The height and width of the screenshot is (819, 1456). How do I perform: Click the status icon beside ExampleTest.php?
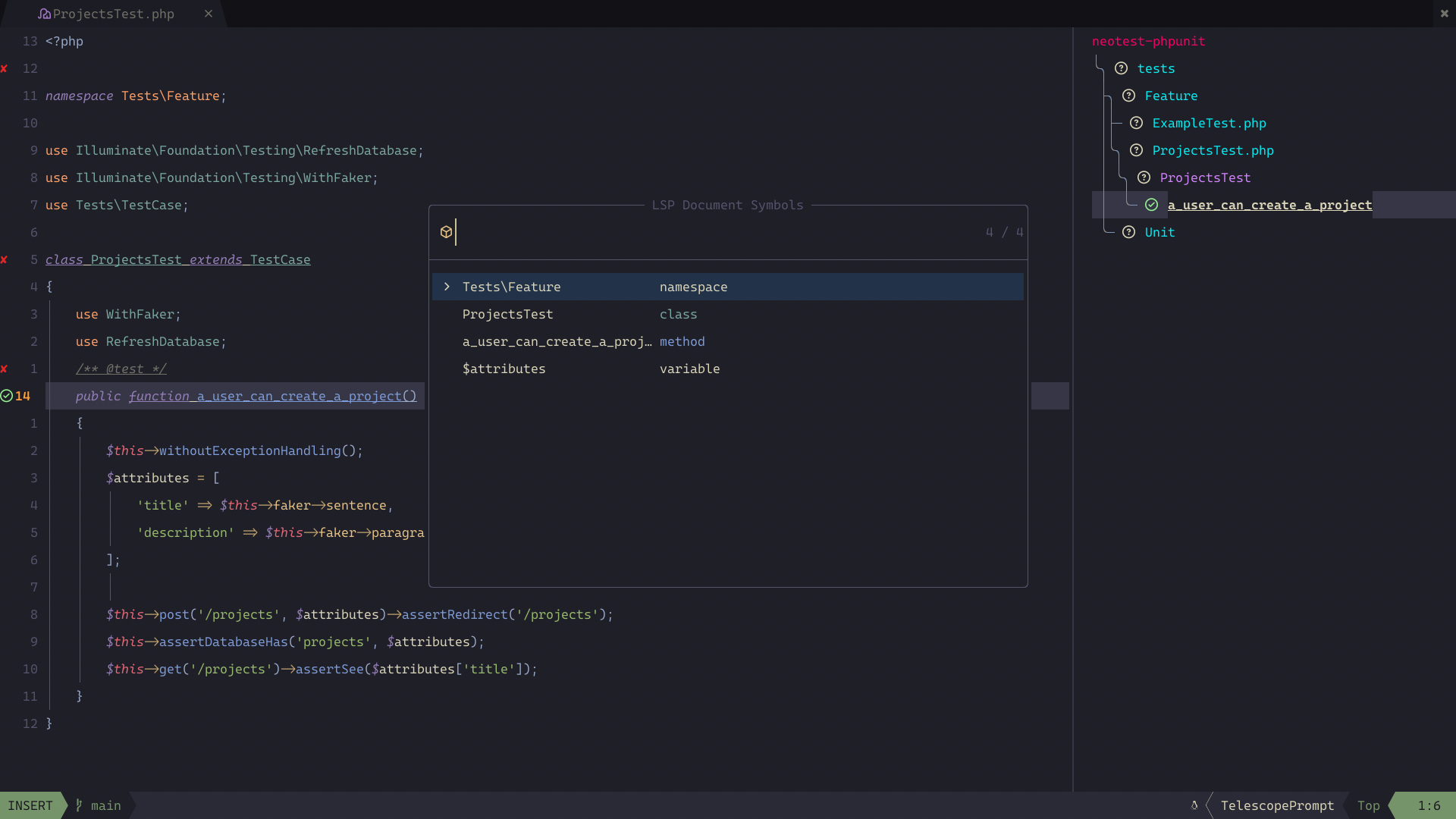(1137, 123)
